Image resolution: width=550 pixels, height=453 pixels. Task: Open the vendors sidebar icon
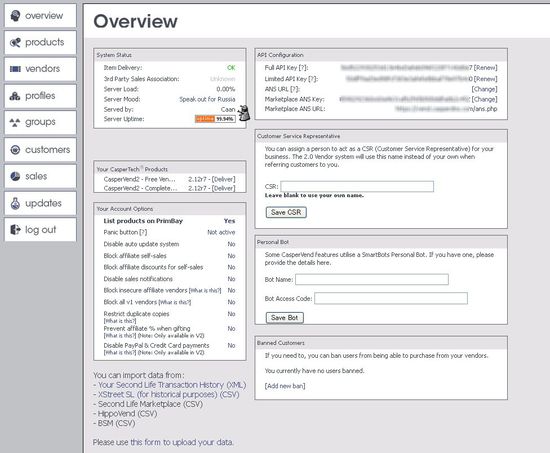[15, 69]
